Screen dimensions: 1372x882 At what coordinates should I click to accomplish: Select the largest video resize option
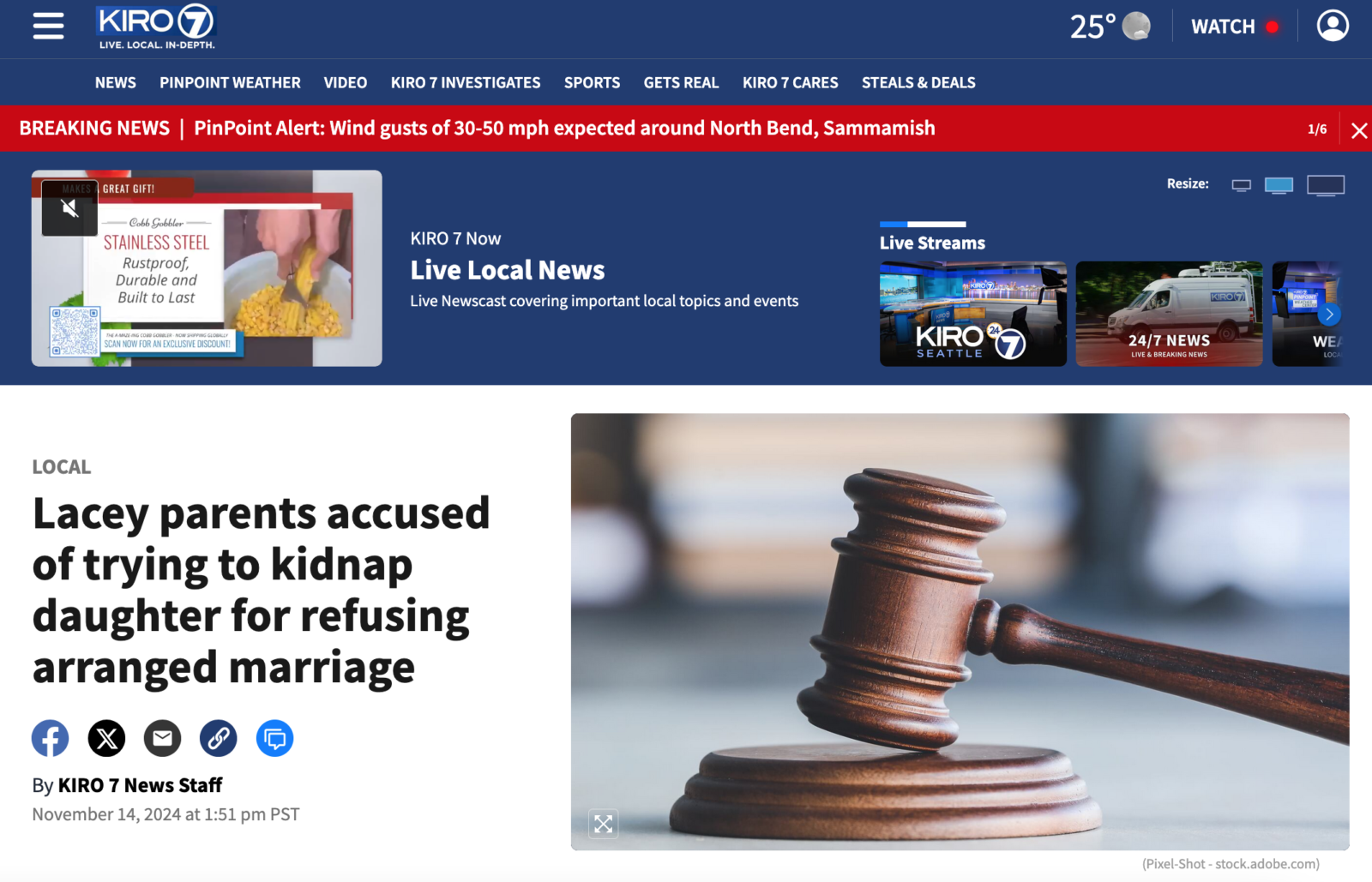[x=1326, y=185]
